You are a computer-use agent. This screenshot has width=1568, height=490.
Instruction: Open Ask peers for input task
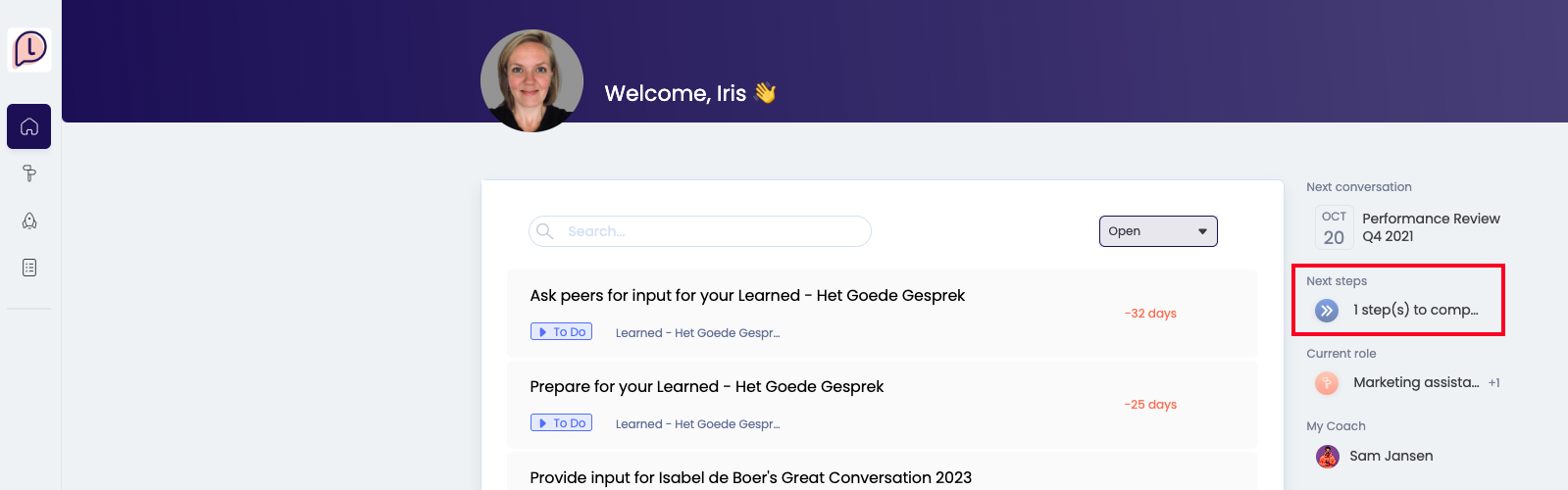747,296
